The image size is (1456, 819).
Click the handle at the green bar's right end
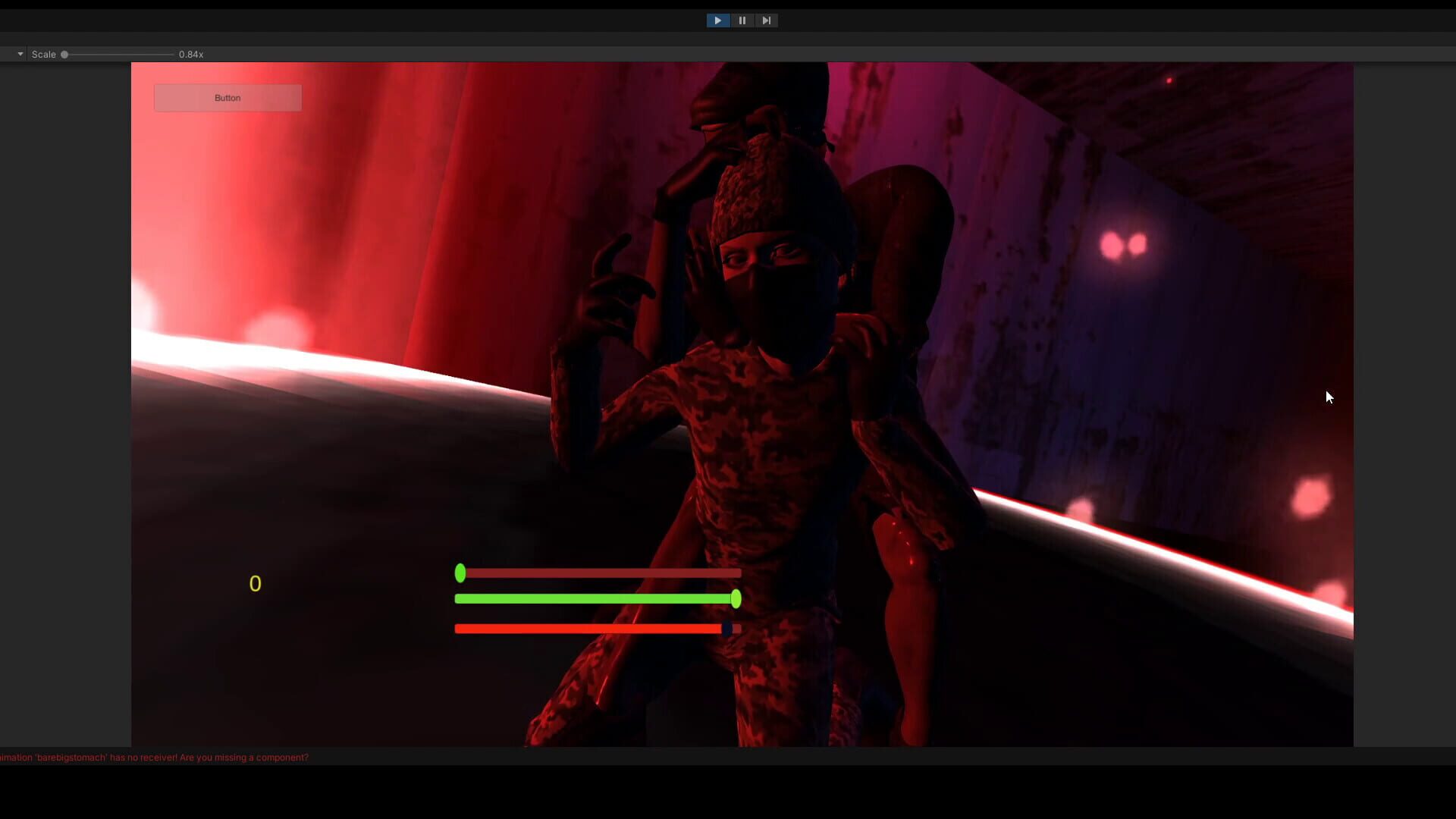click(736, 599)
